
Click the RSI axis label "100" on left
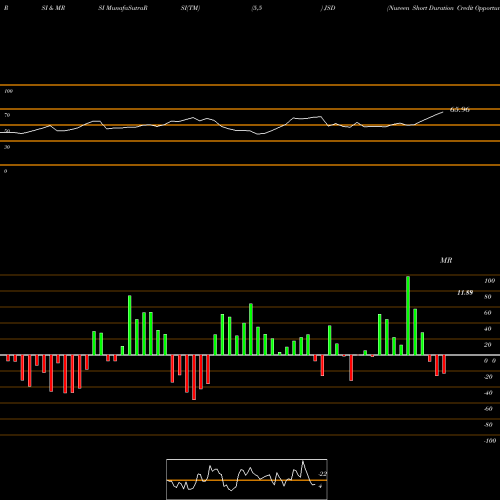pyautogui.click(x=8, y=91)
